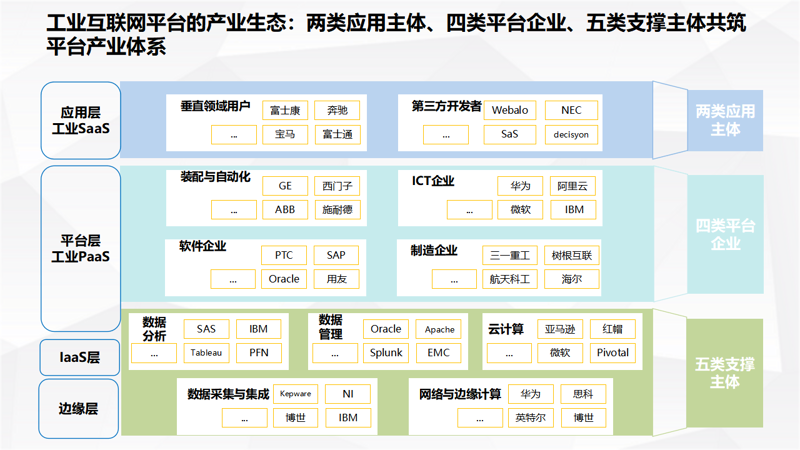Screen dimensions: 800x450
Task: Select the 用友 box
Action: point(336,279)
